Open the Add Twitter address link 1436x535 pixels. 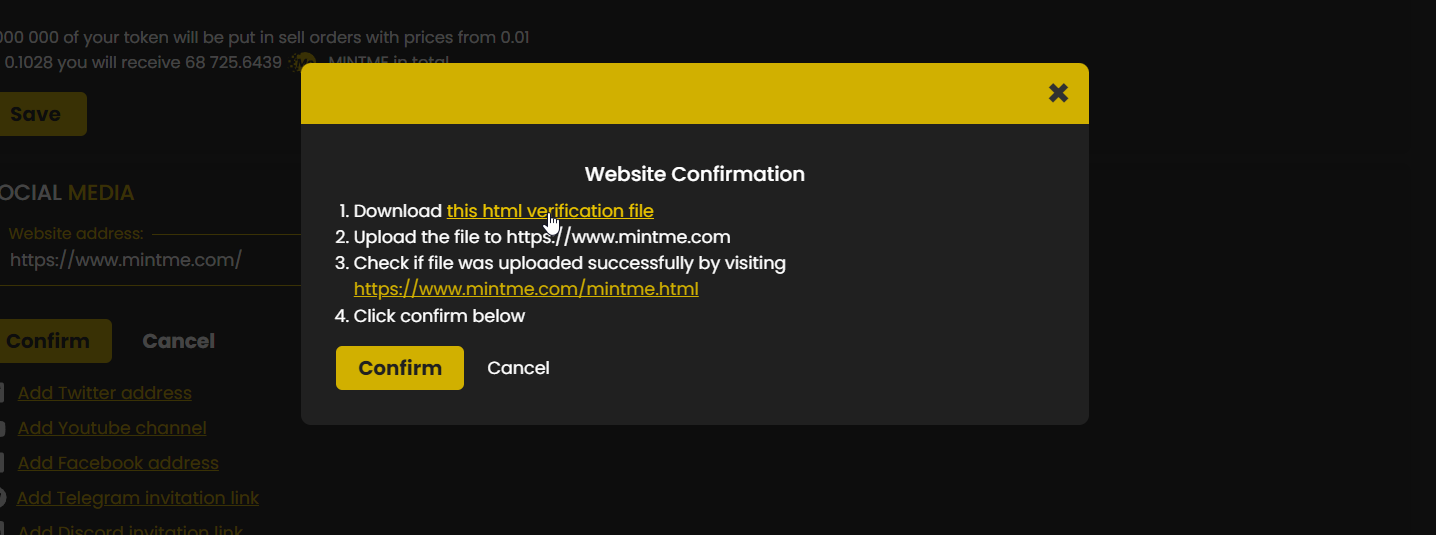[105, 393]
